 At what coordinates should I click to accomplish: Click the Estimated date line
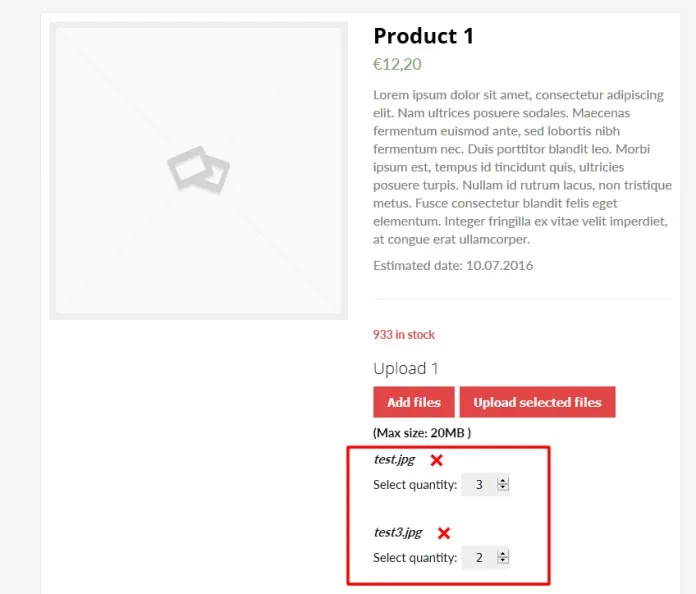coord(453,266)
